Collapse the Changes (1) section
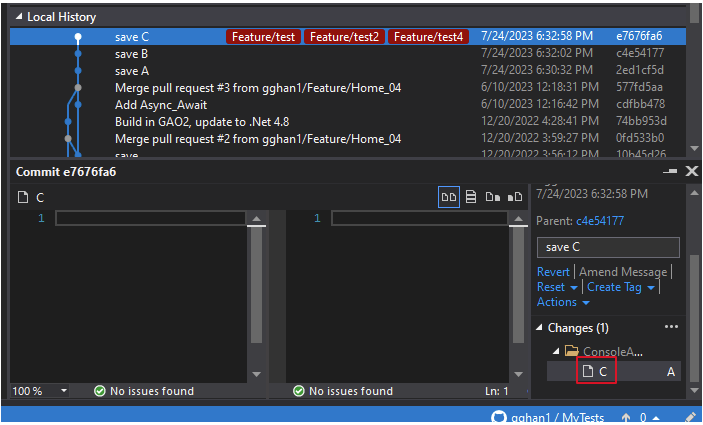Image resolution: width=703 pixels, height=425 pixels. (x=539, y=328)
